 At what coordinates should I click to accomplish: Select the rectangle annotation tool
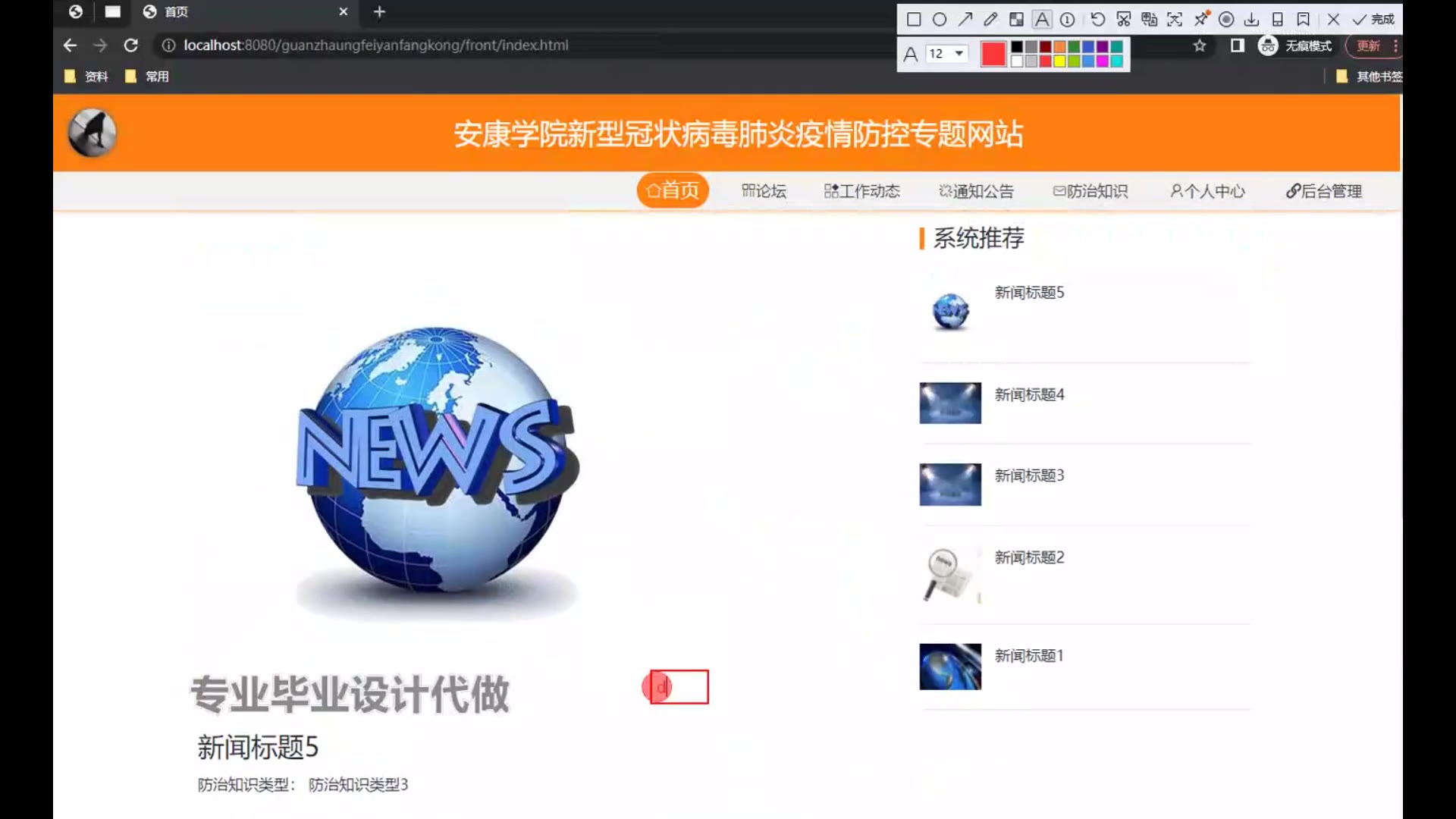[914, 20]
